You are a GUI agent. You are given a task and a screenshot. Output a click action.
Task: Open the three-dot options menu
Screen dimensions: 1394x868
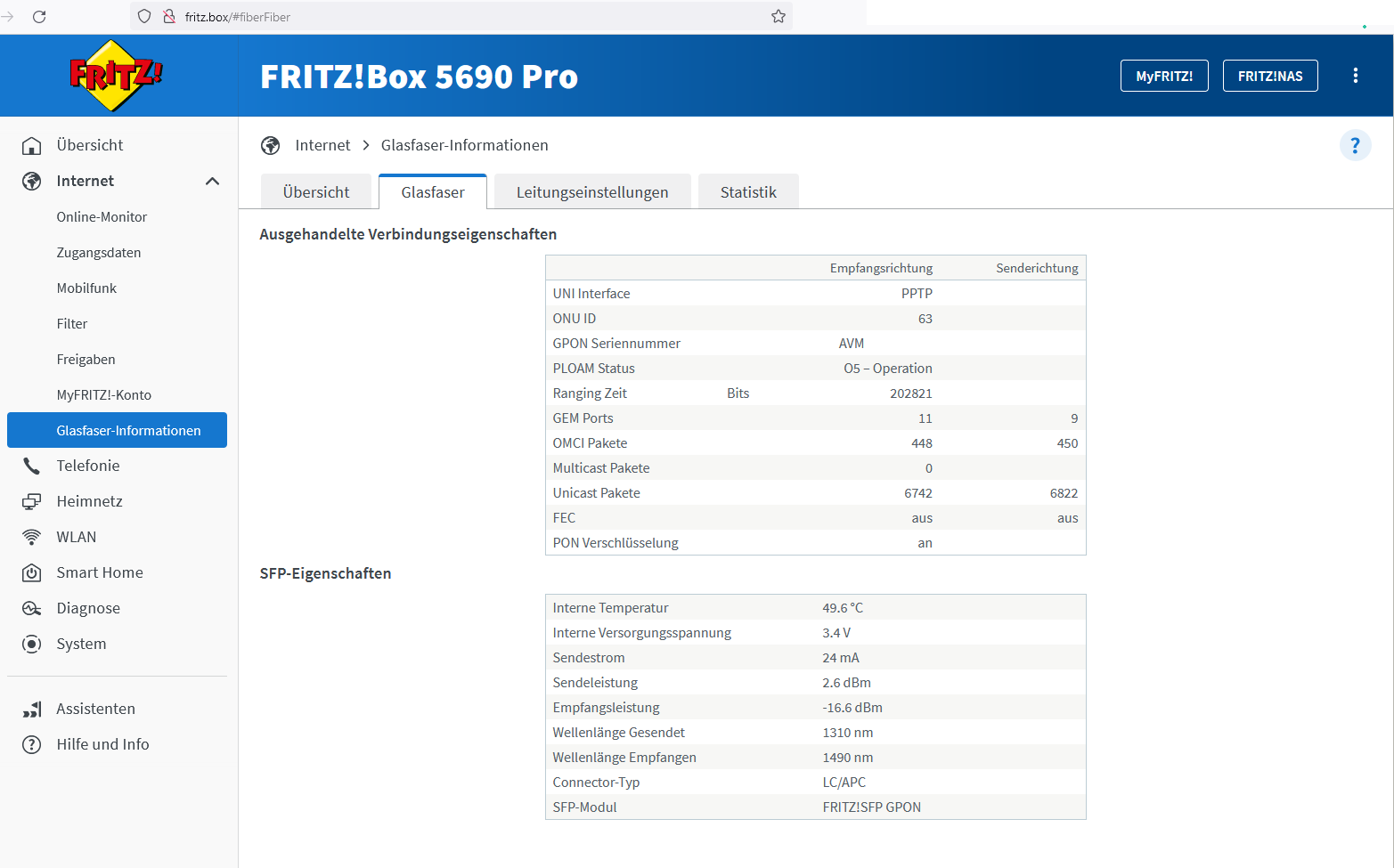click(1356, 76)
